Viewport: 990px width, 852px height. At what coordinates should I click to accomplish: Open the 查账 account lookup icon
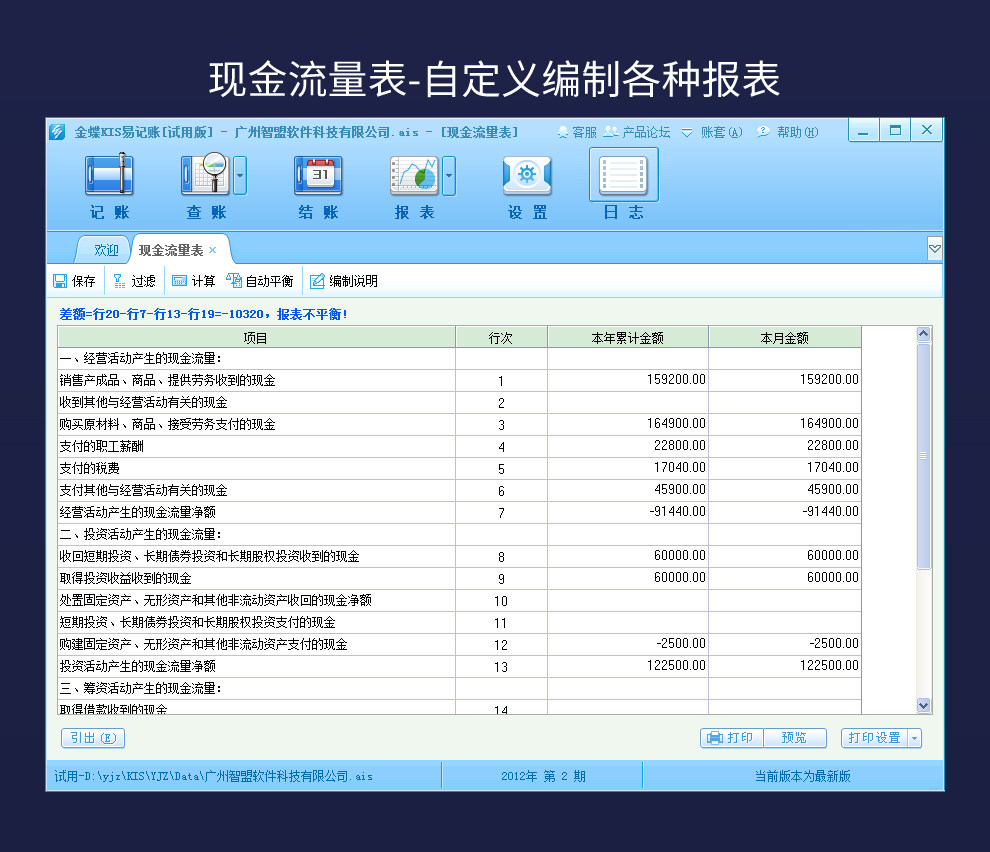click(206, 174)
